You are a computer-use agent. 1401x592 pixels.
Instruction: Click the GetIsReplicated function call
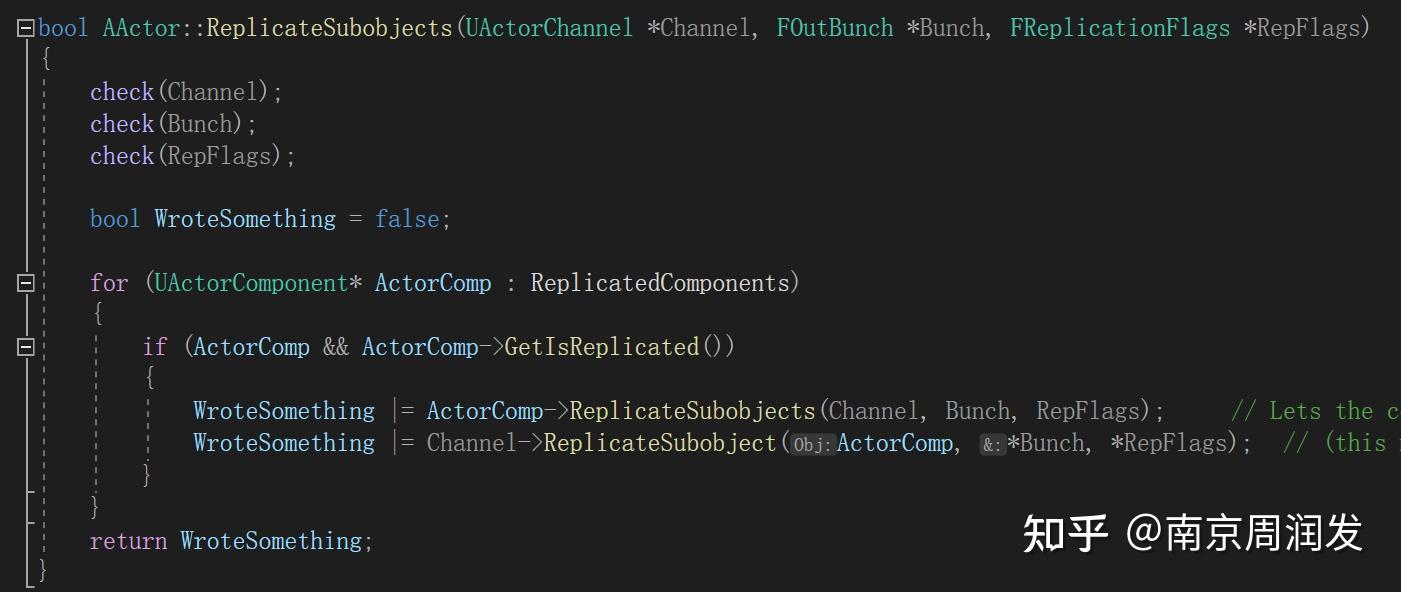(x=602, y=347)
